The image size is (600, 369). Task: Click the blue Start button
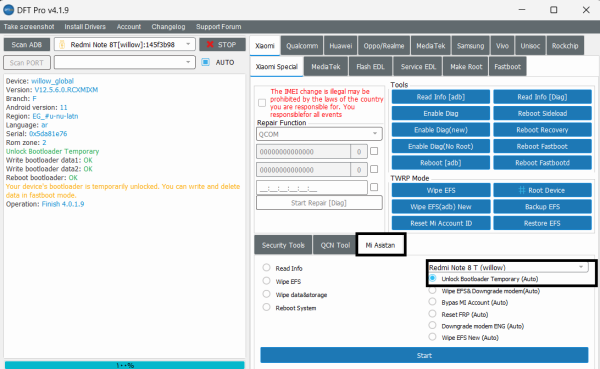pyautogui.click(x=424, y=355)
